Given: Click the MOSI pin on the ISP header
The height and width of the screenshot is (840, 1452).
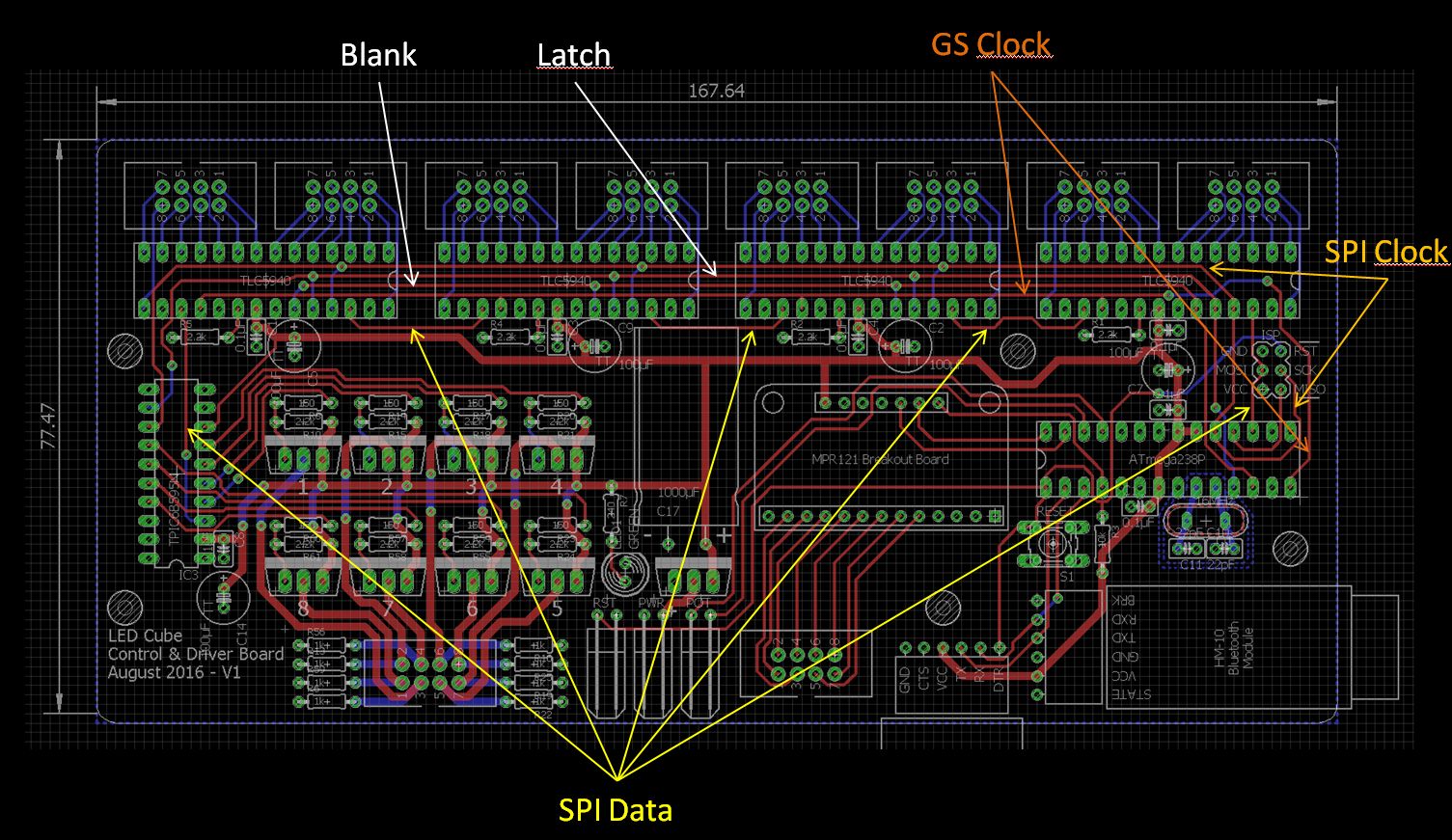Looking at the screenshot, I should tap(1263, 369).
